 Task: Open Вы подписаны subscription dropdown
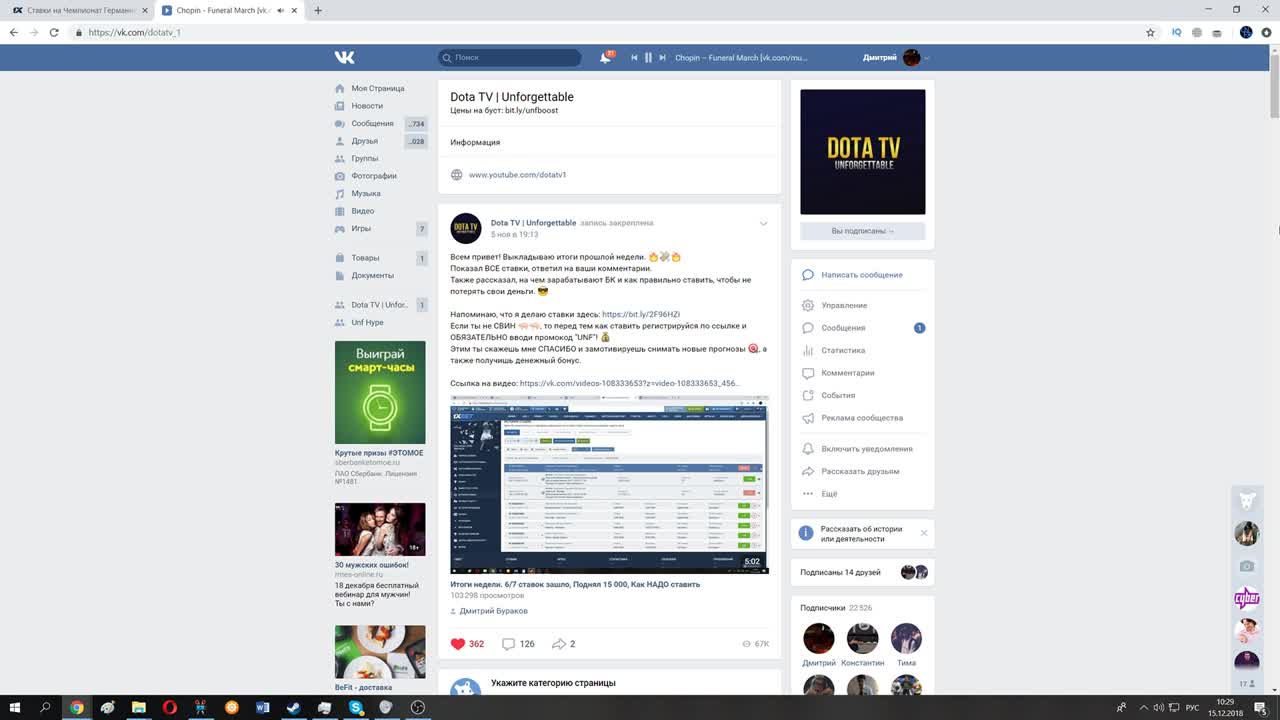click(x=863, y=231)
